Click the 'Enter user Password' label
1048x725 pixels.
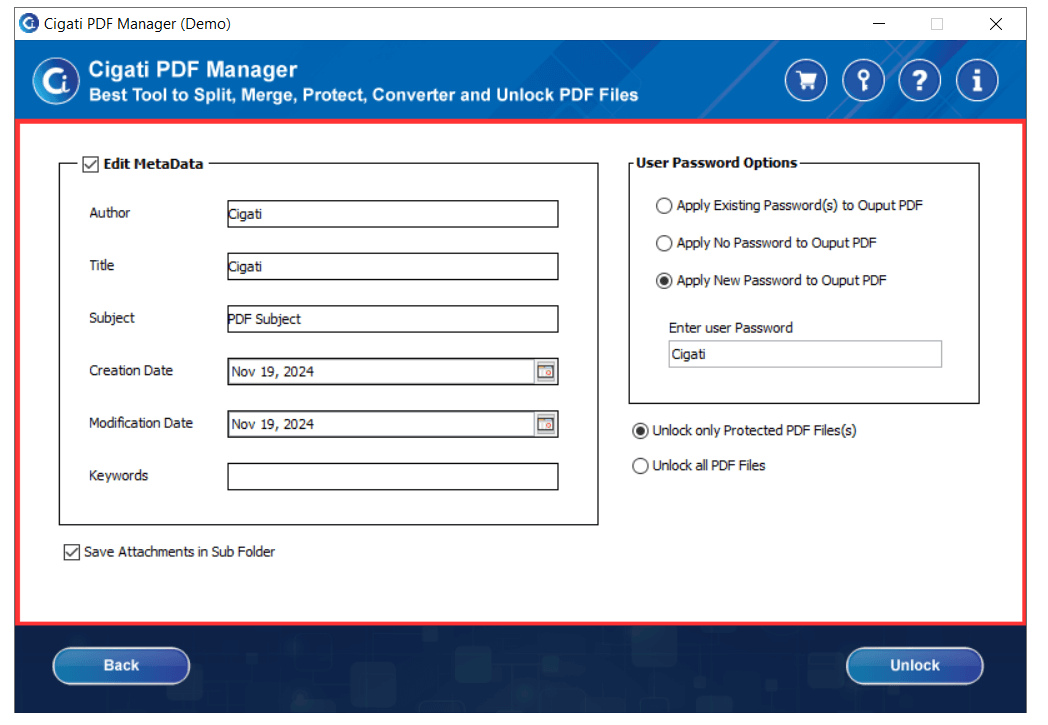click(x=731, y=328)
